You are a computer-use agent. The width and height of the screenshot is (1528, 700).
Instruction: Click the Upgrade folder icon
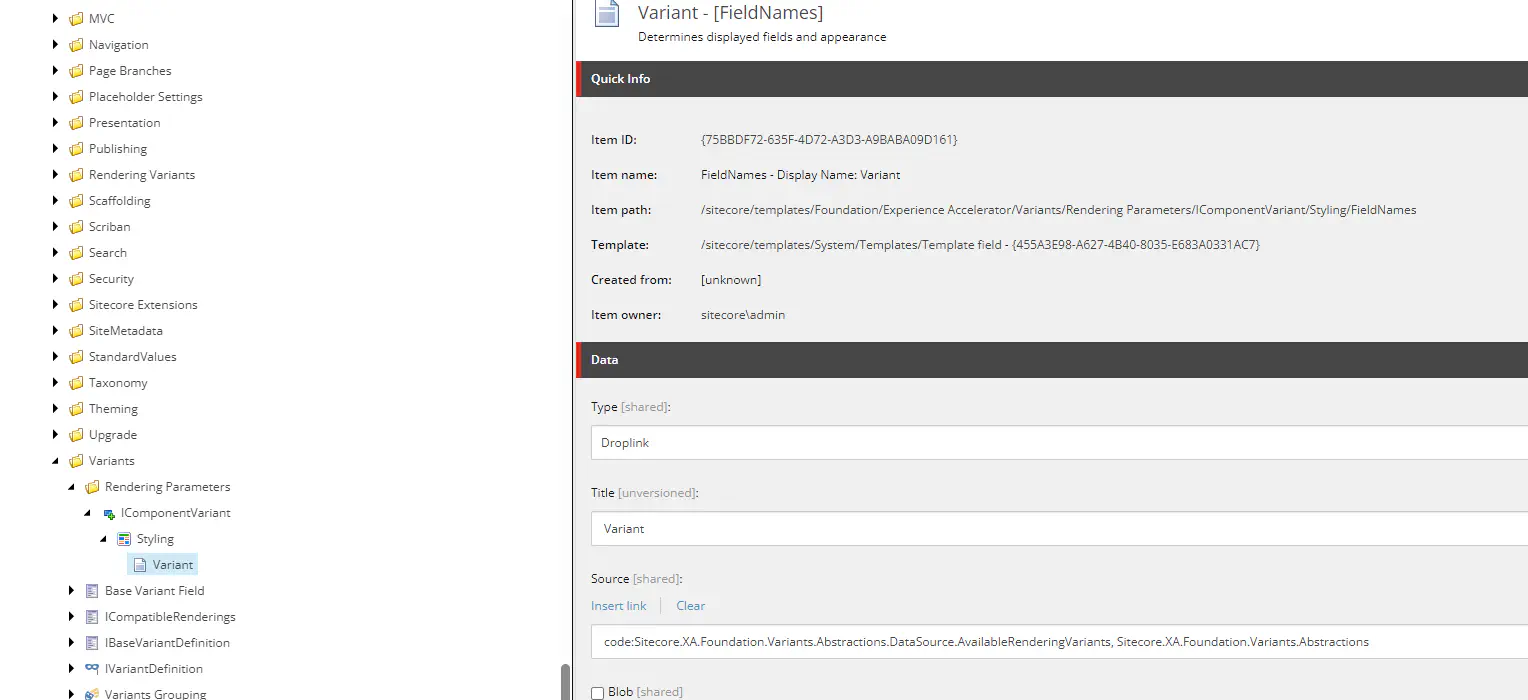click(x=76, y=435)
